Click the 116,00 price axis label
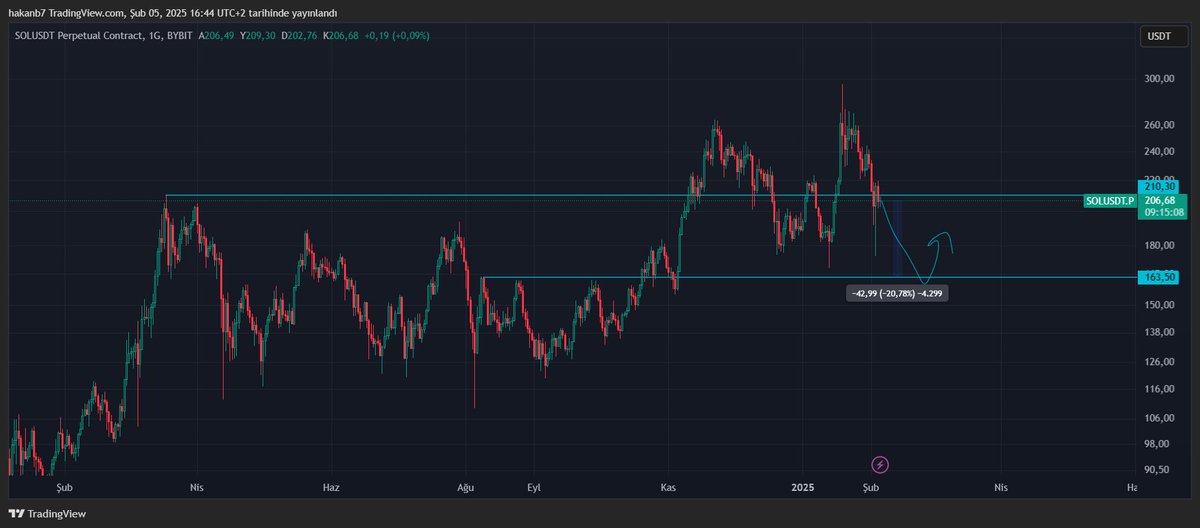The image size is (1200, 528). (x=1159, y=389)
